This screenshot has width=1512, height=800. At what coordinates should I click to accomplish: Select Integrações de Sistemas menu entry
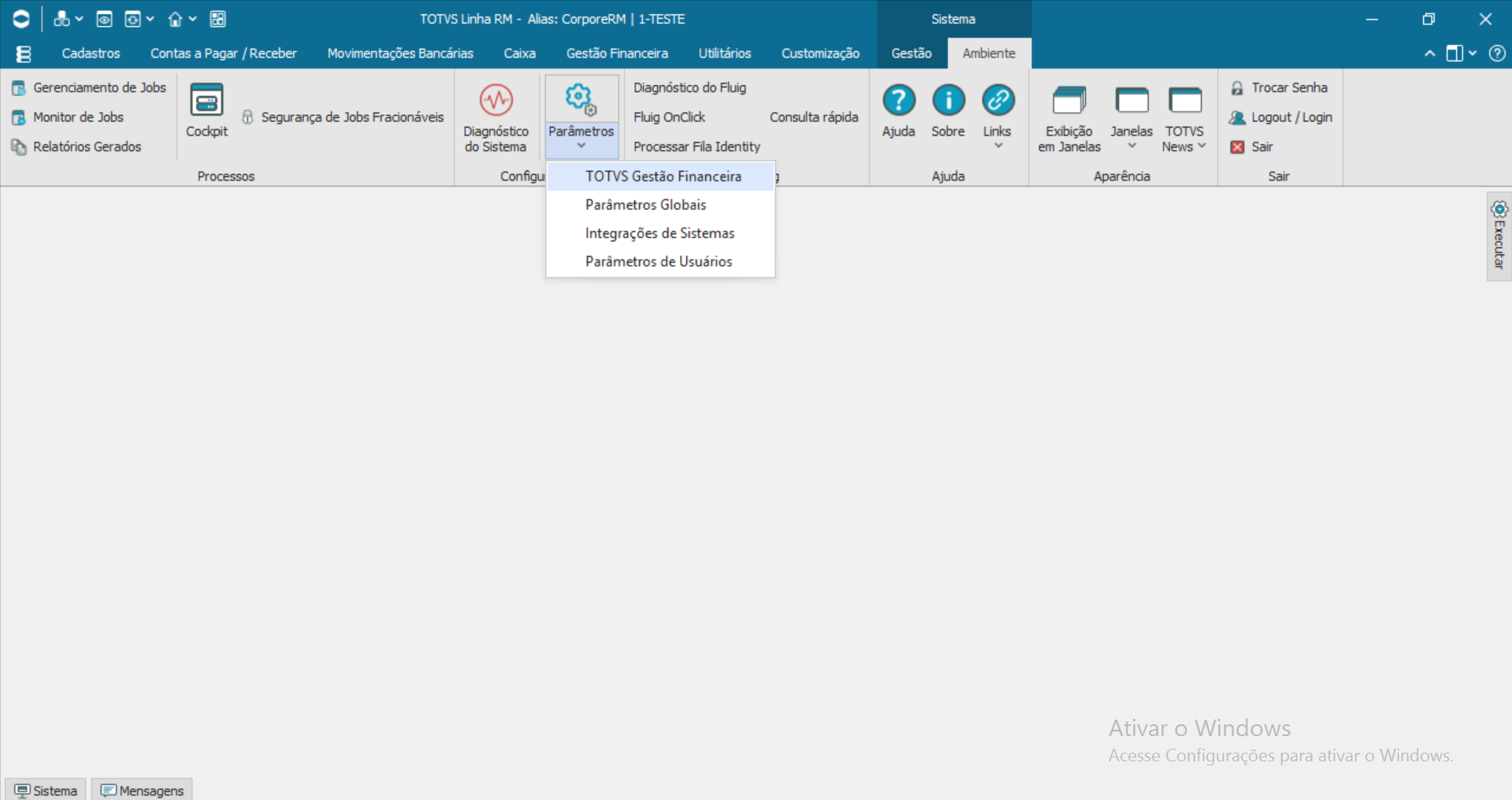click(660, 233)
